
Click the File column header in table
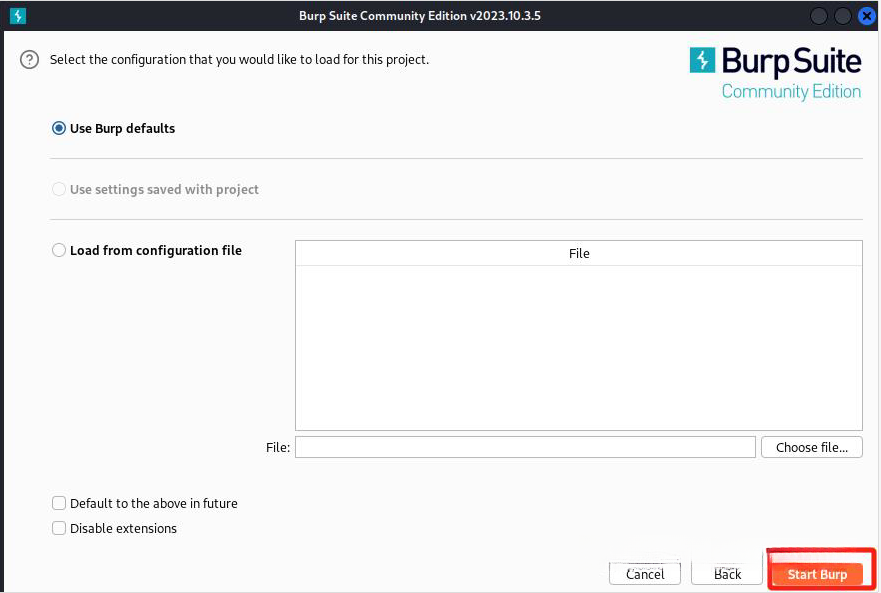coord(579,254)
